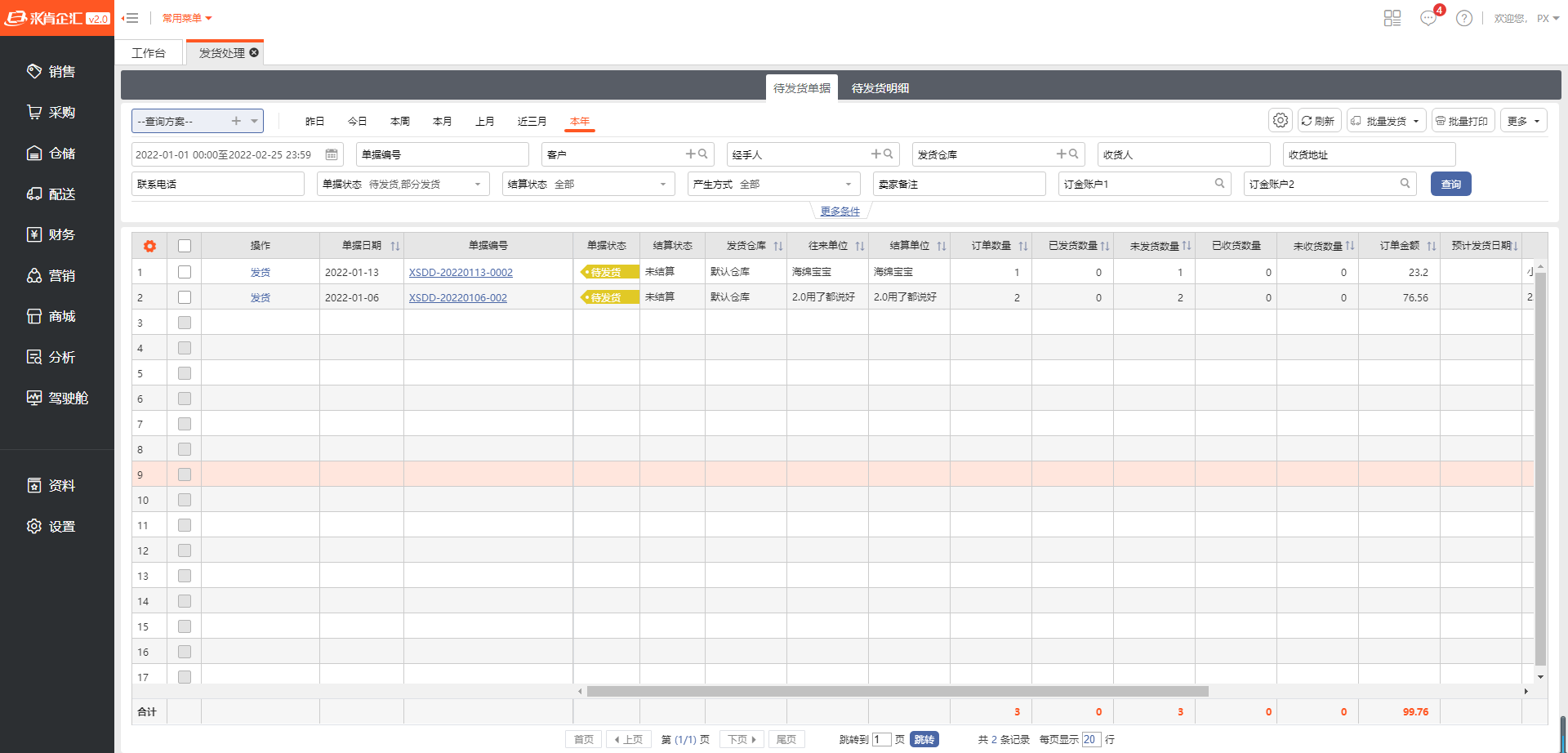Click the orange column settings gear in table header
Image resolution: width=1568 pixels, height=753 pixels.
[x=149, y=246]
